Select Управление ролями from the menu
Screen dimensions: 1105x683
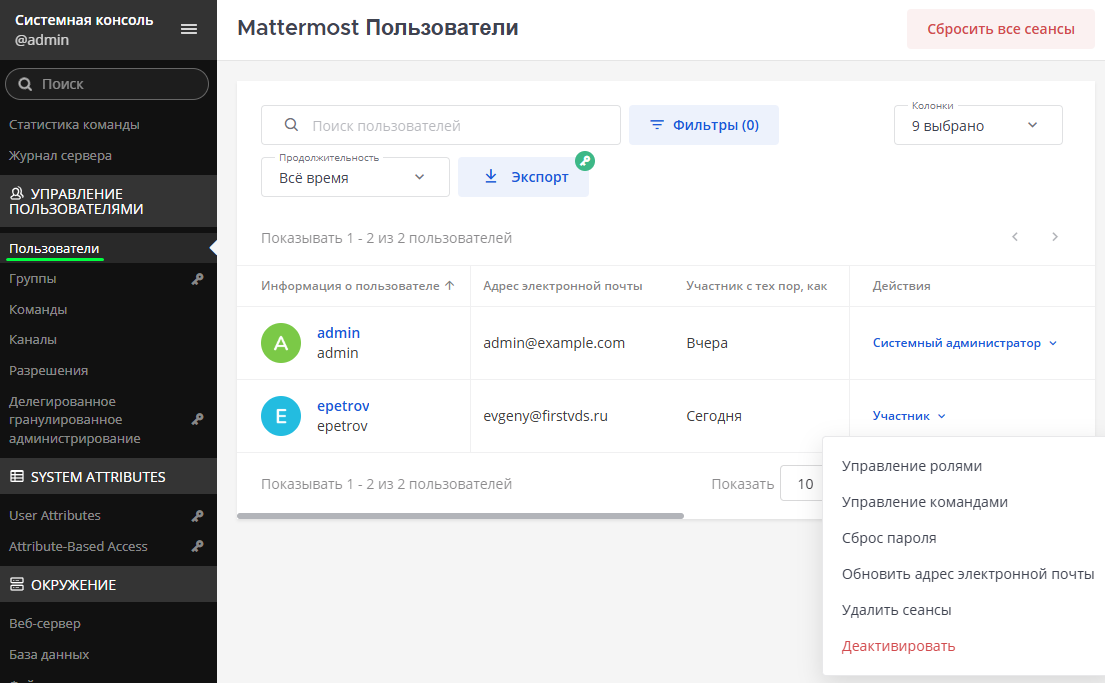pyautogui.click(x=911, y=466)
